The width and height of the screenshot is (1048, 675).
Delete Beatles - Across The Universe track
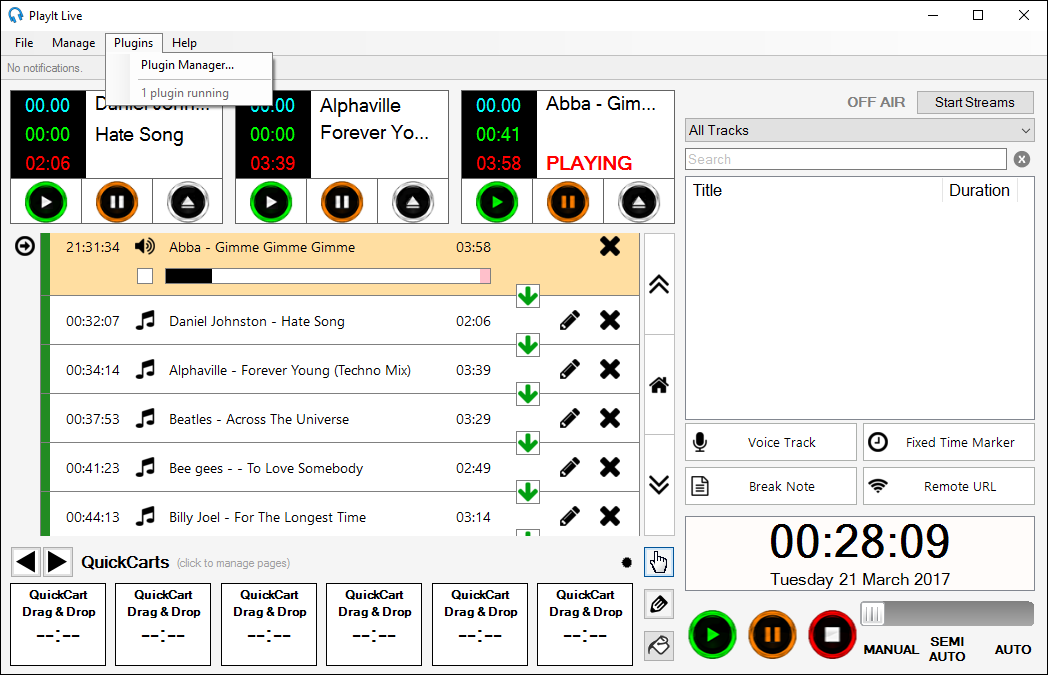point(610,419)
